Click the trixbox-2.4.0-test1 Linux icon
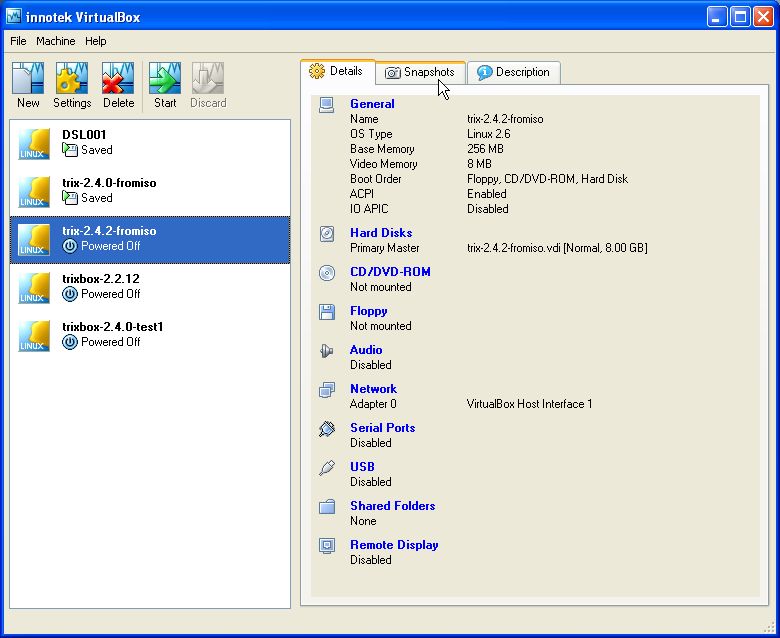This screenshot has height=638, width=780. 34,336
